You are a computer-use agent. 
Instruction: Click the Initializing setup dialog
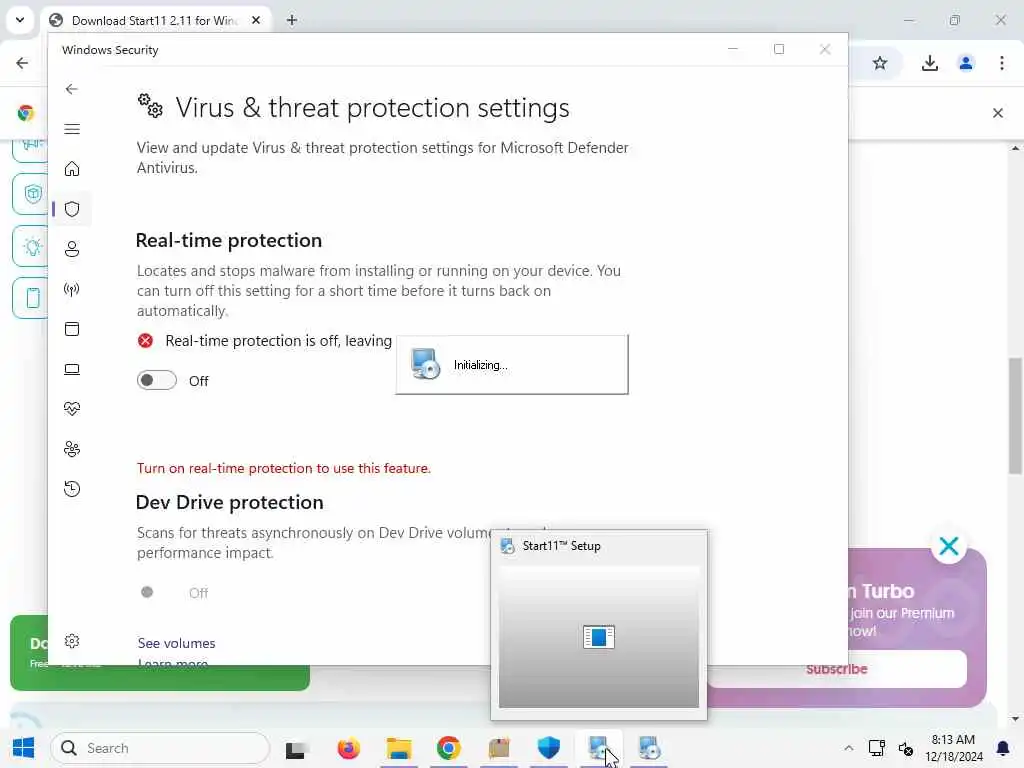pos(512,365)
